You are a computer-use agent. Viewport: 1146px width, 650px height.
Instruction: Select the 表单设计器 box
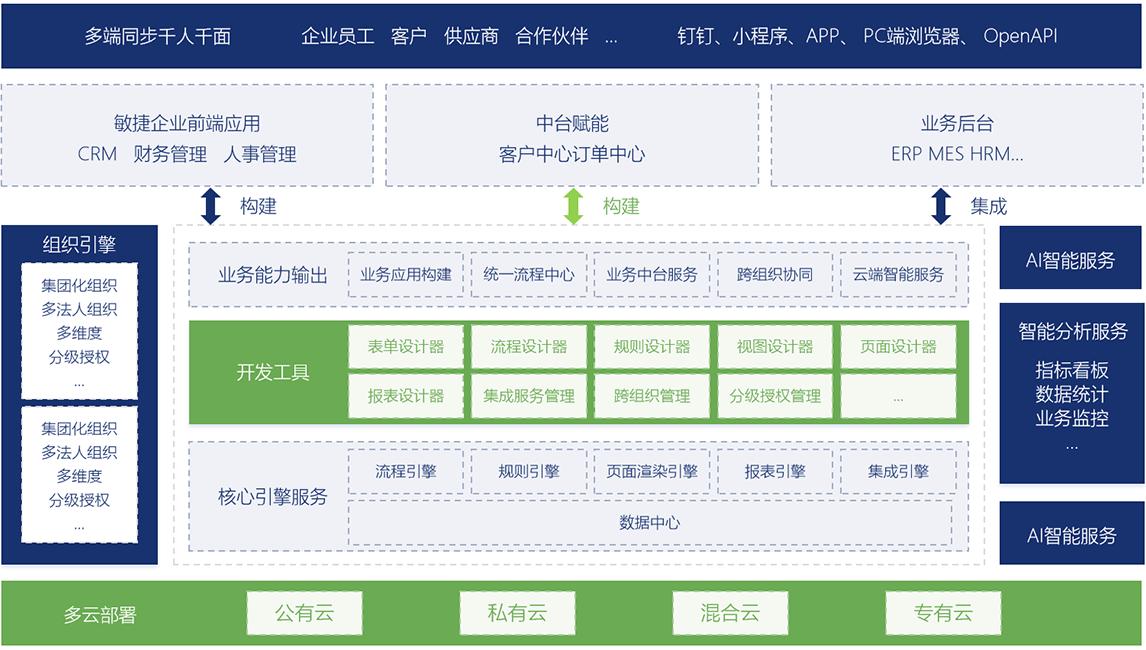pos(406,347)
